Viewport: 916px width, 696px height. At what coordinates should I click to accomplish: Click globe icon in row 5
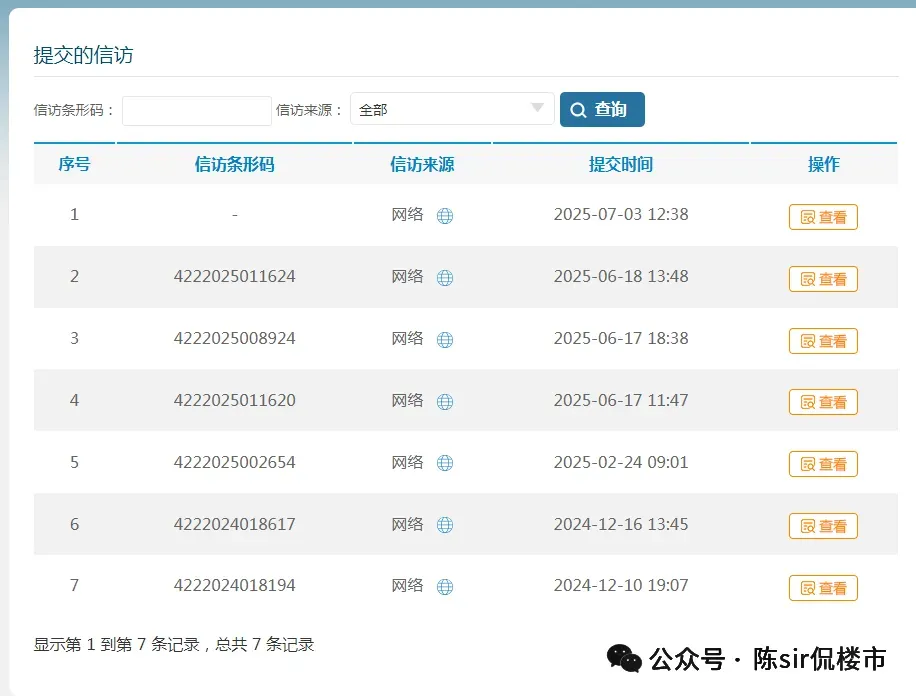click(445, 463)
